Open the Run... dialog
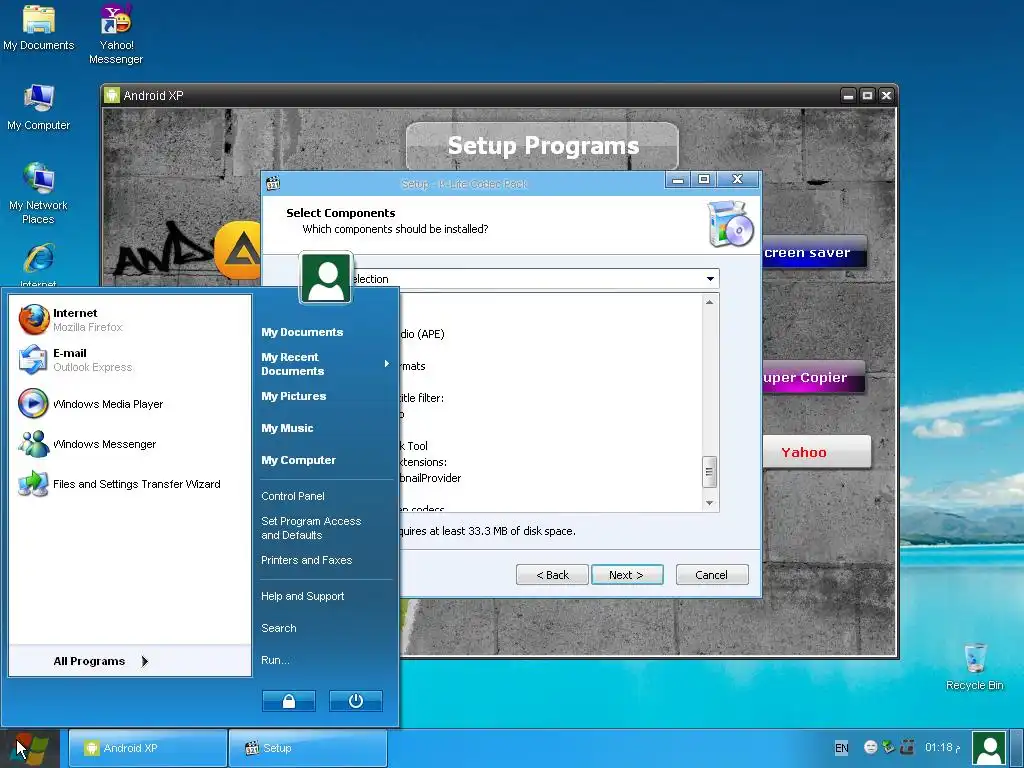The width and height of the screenshot is (1024, 768). pyautogui.click(x=275, y=660)
